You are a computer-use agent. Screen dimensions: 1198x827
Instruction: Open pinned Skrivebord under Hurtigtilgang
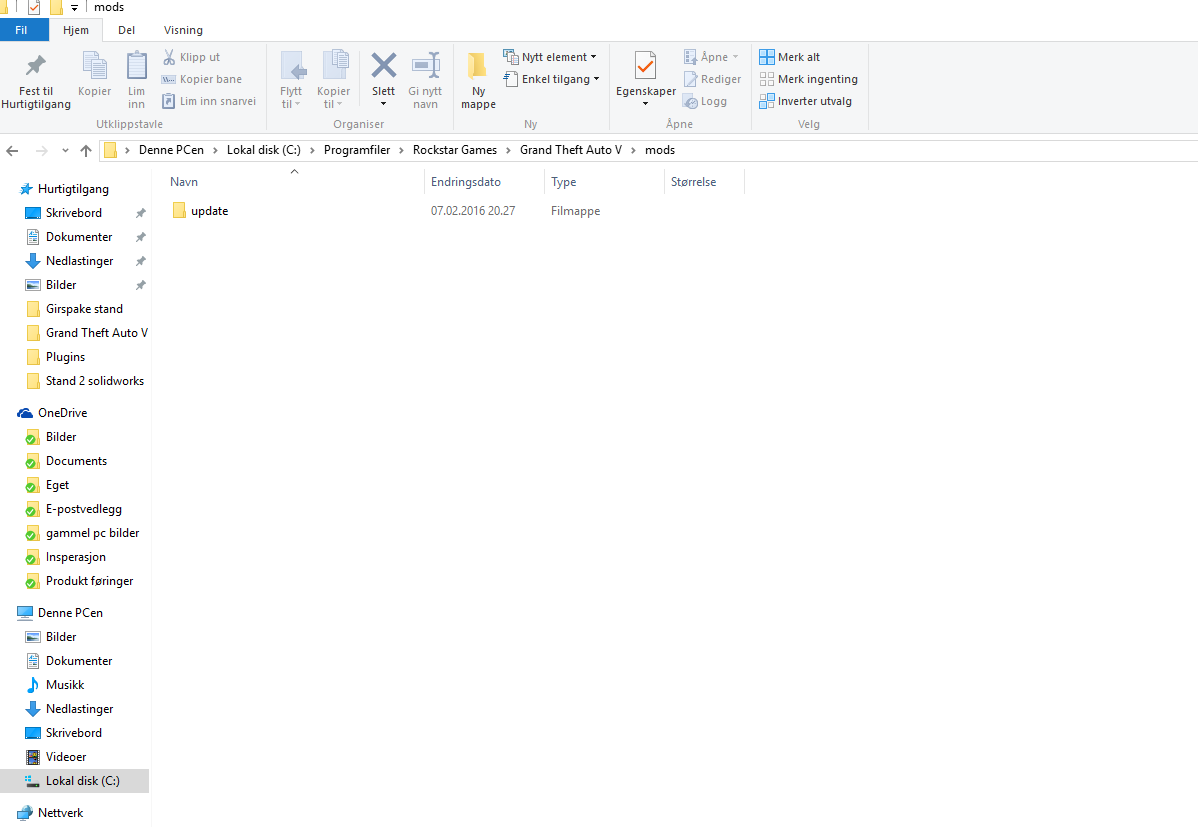(73, 212)
